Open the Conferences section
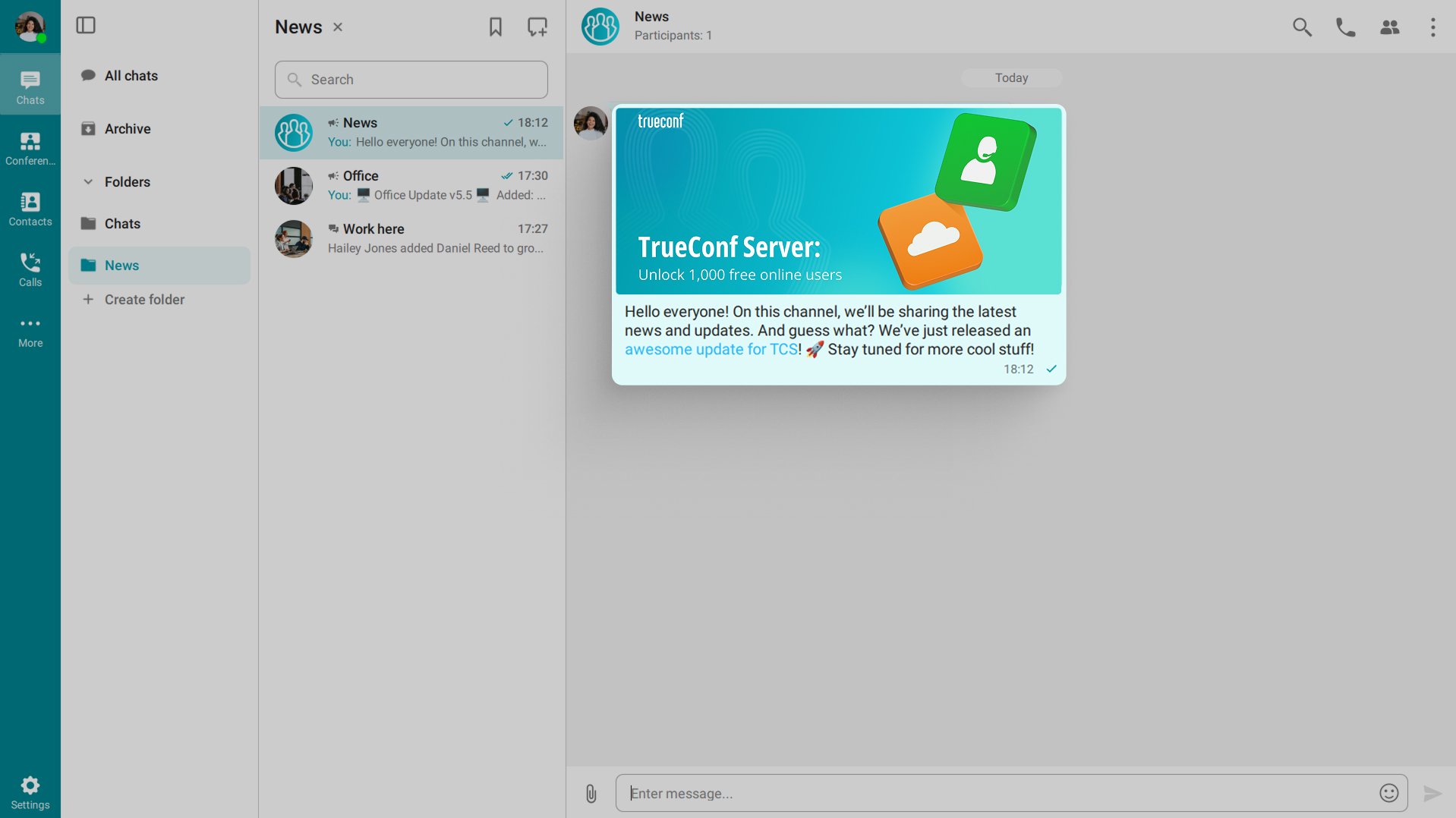Screen dimensions: 1456x818 [30, 149]
